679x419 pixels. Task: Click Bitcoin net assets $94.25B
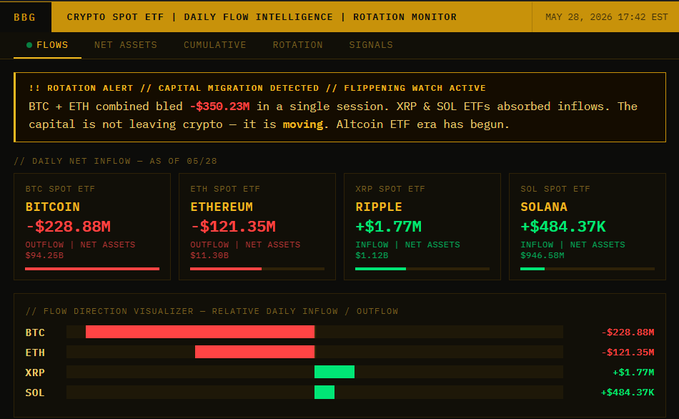(44, 255)
